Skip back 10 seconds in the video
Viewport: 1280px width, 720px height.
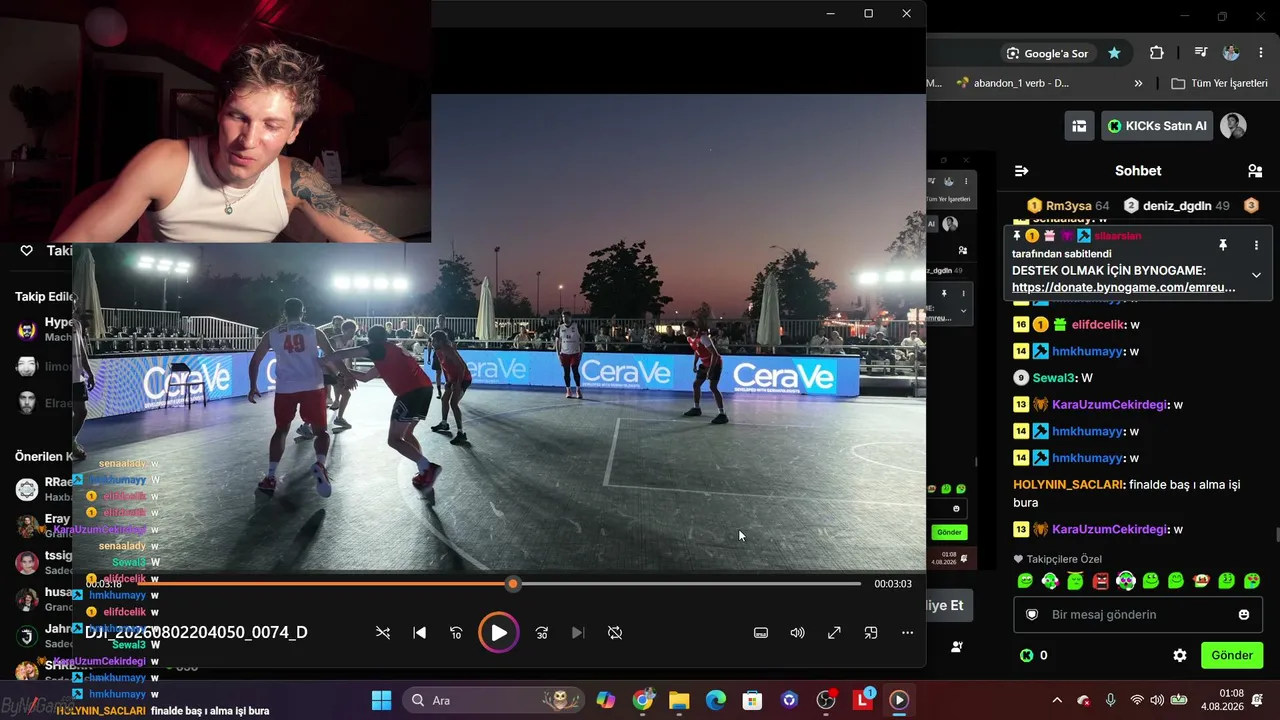(456, 633)
